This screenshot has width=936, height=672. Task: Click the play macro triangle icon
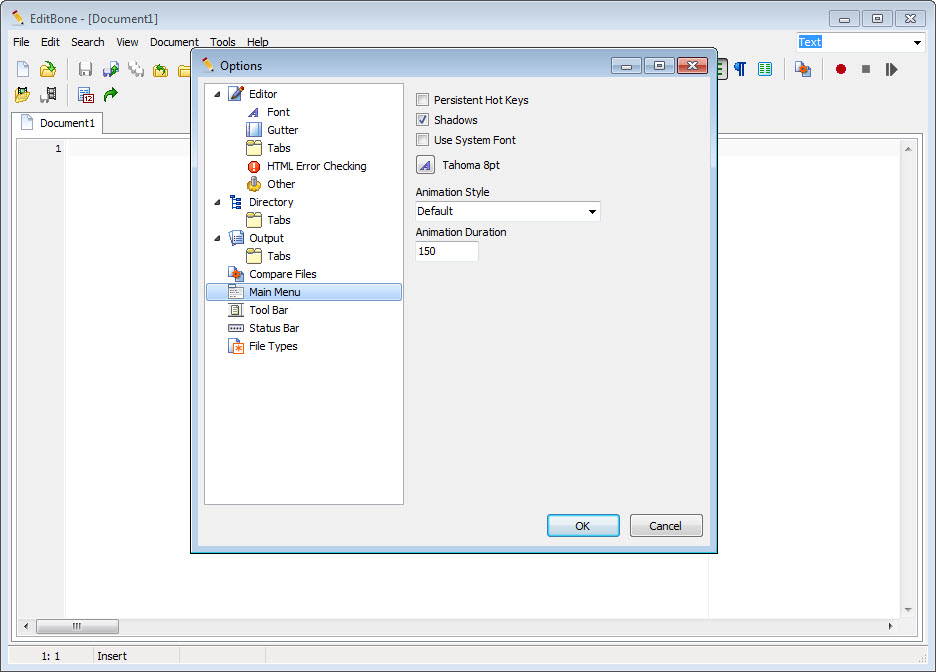pos(891,69)
